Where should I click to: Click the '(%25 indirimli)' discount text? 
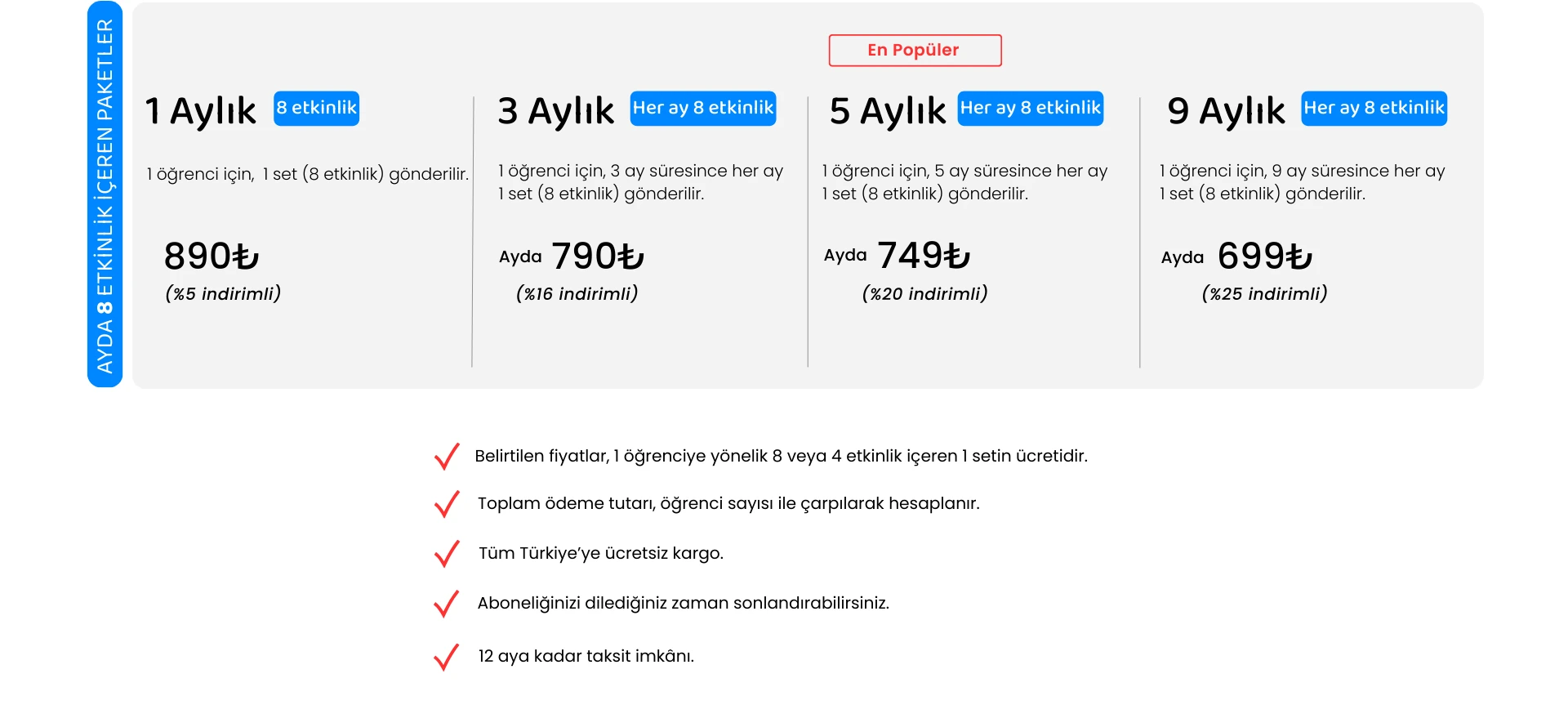pyautogui.click(x=1264, y=294)
